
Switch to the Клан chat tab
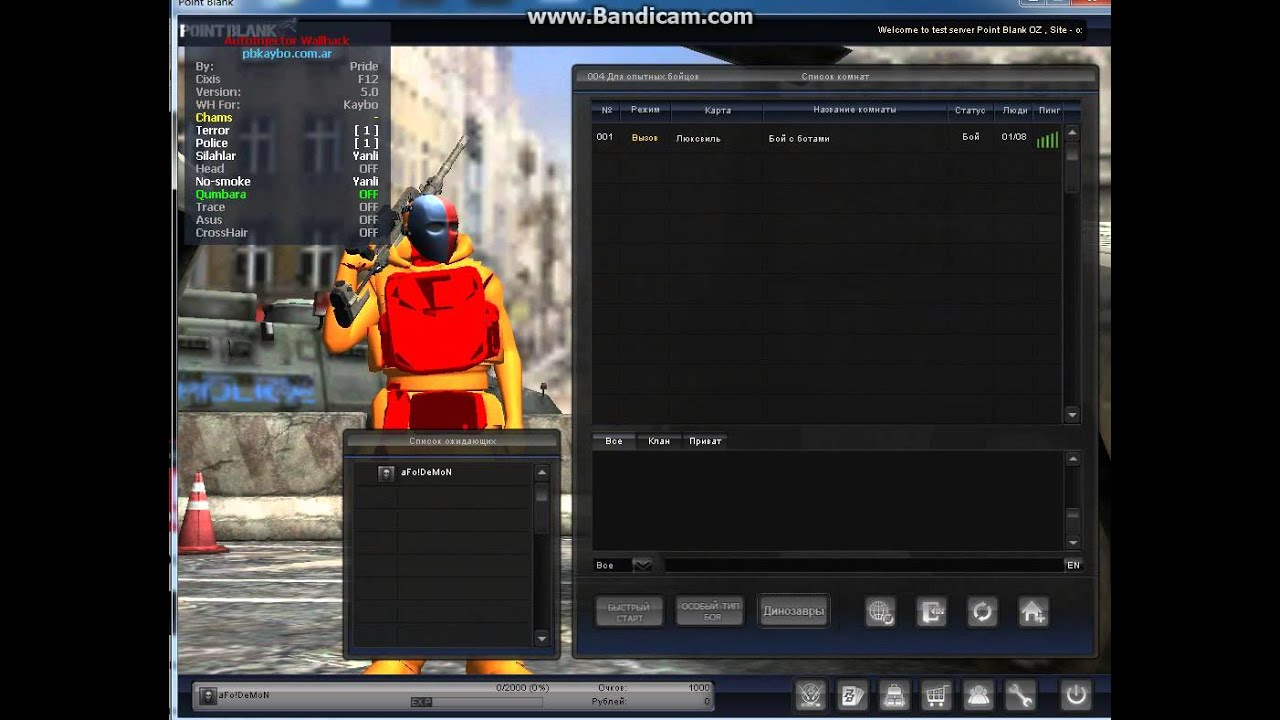click(x=659, y=441)
